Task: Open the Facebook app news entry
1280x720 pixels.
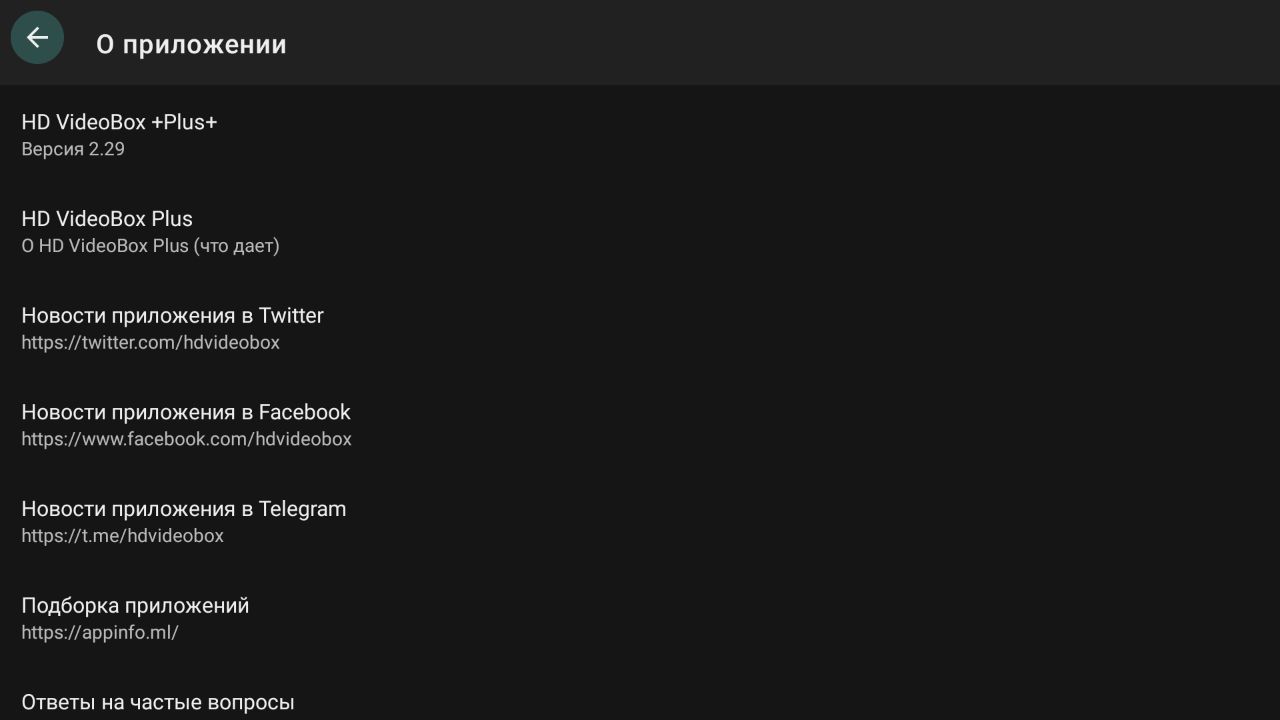Action: (640, 425)
